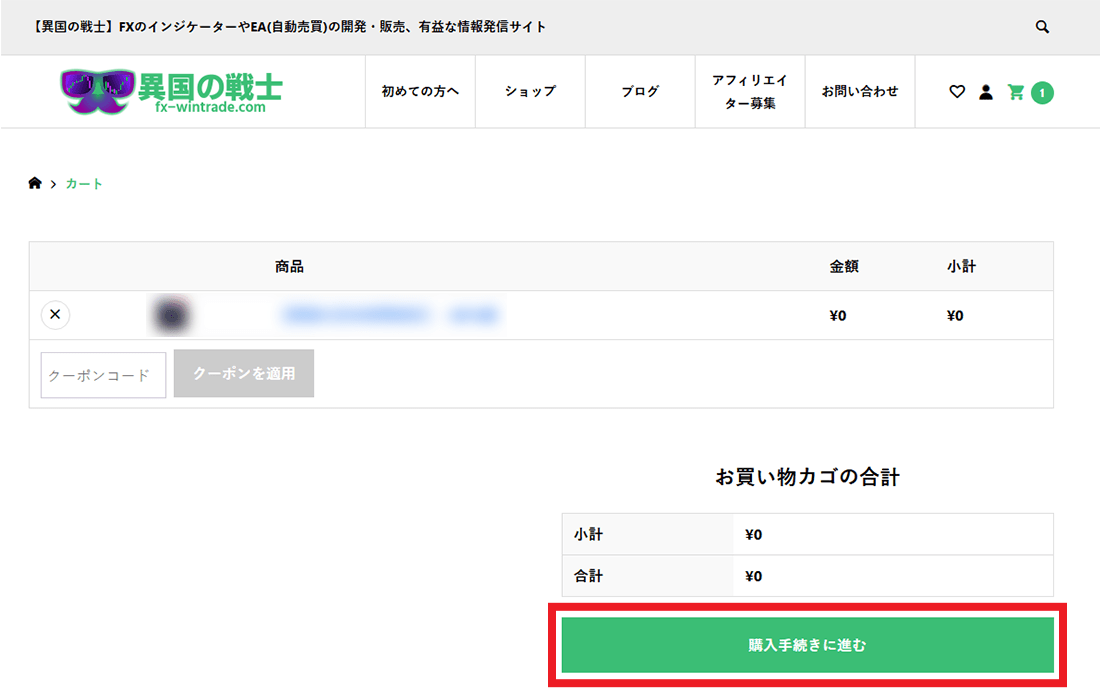The height and width of the screenshot is (700, 1100).
Task: Click the blurred product thumbnail image
Action: click(172, 315)
